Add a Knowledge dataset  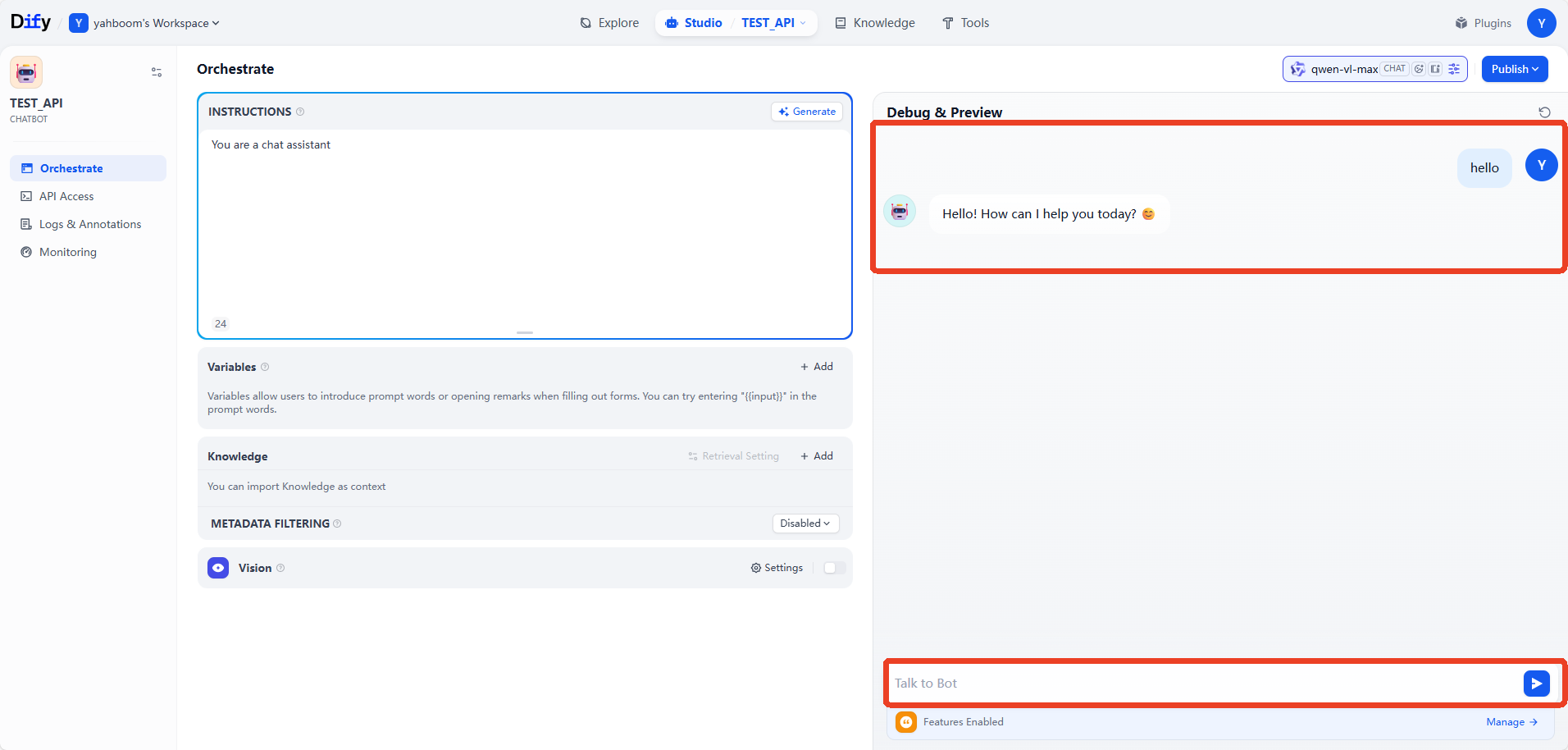(x=817, y=456)
